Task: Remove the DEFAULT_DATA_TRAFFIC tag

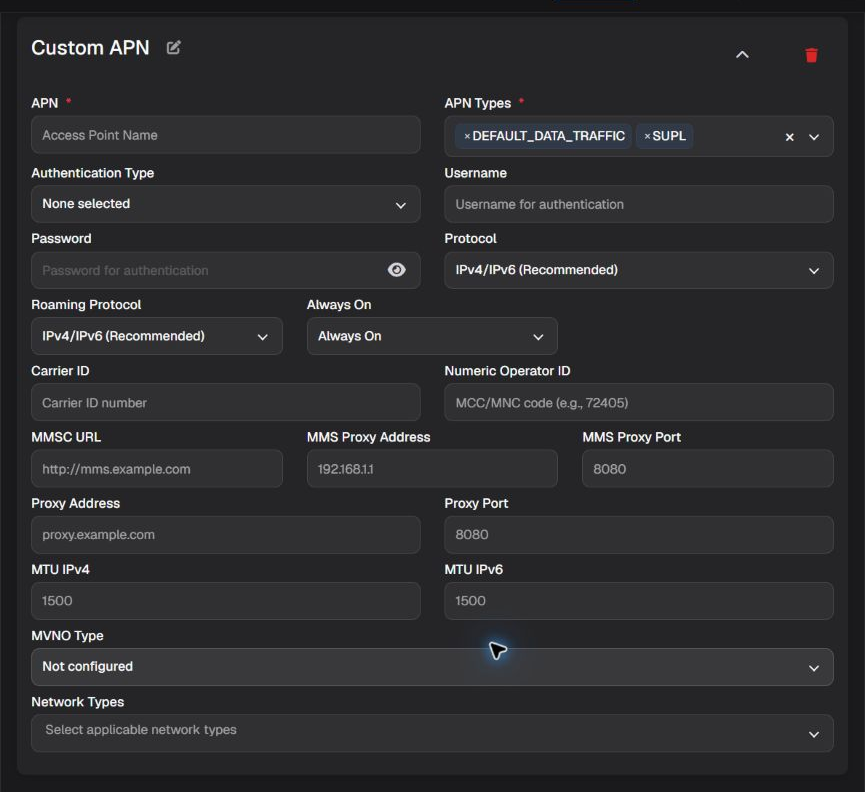Action: click(x=467, y=136)
